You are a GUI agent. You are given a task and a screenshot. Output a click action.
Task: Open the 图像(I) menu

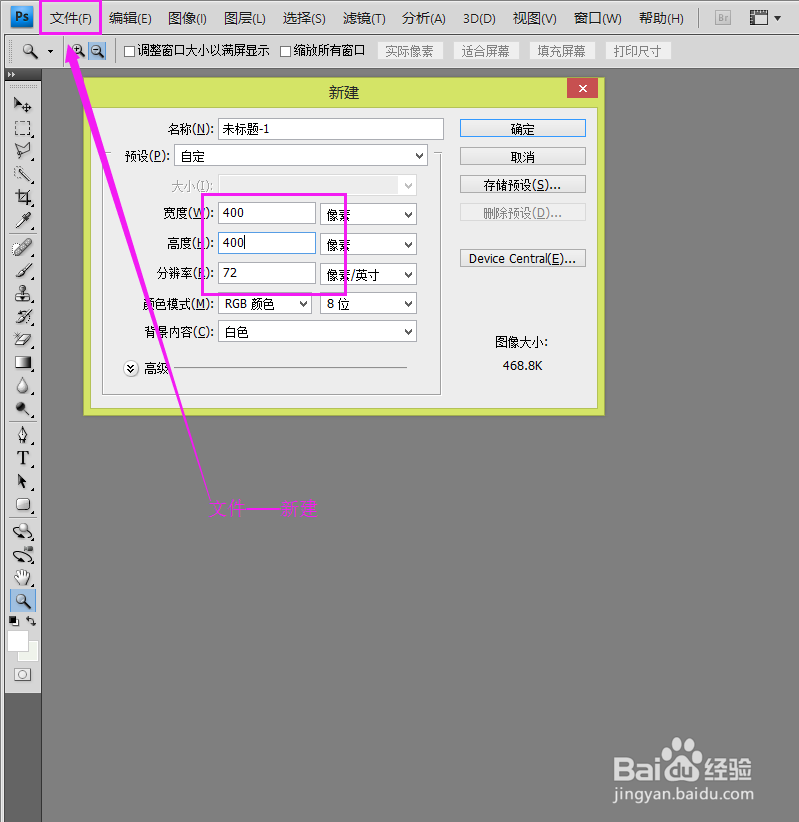[187, 18]
